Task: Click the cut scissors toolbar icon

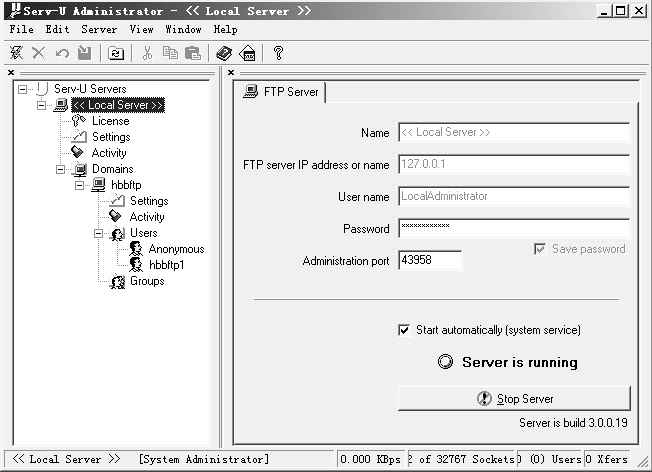Action: (x=147, y=53)
